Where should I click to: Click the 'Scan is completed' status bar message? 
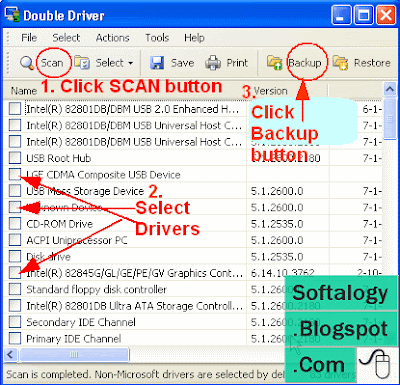[146, 374]
